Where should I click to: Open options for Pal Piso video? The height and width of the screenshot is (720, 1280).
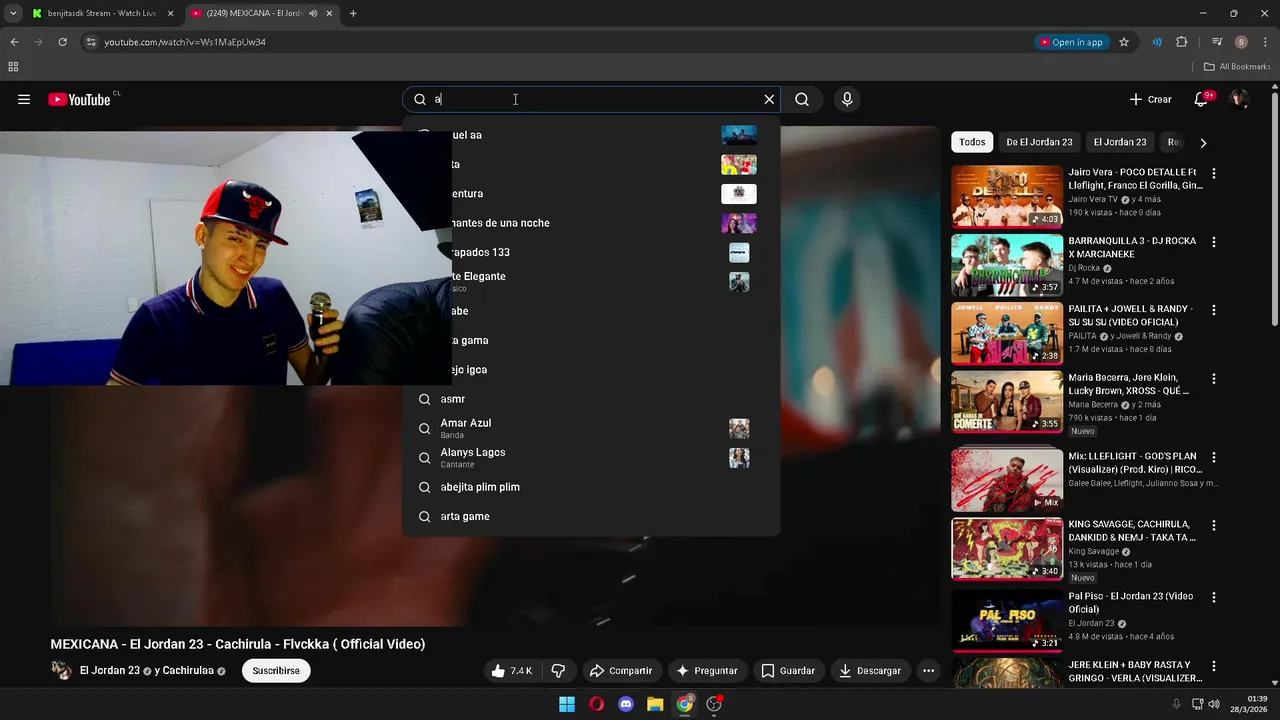(x=1214, y=597)
